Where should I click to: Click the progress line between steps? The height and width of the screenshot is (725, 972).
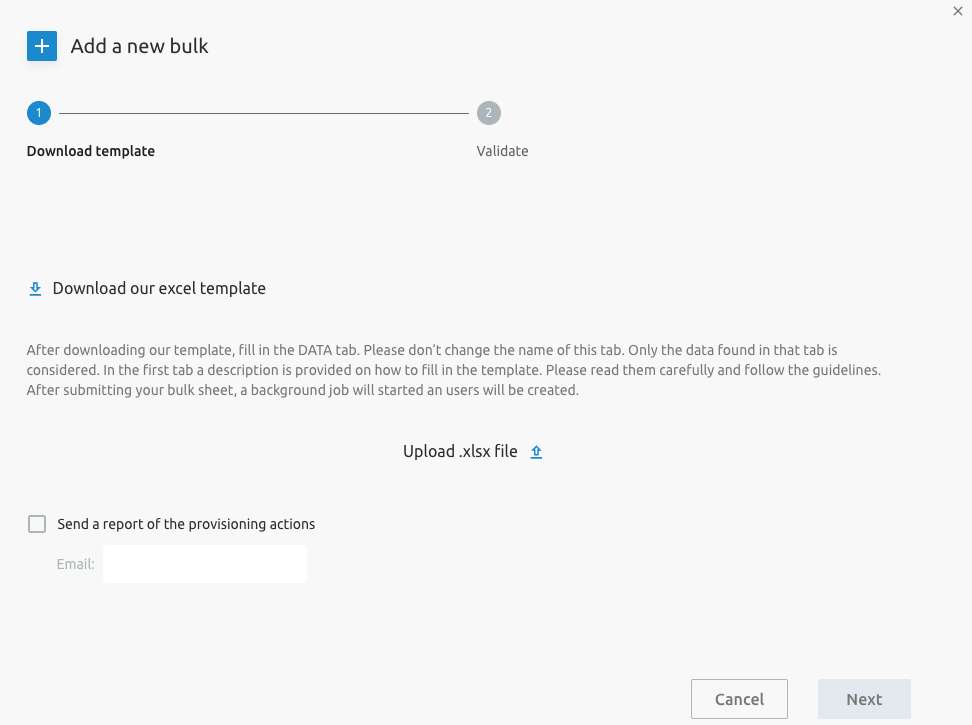263,113
